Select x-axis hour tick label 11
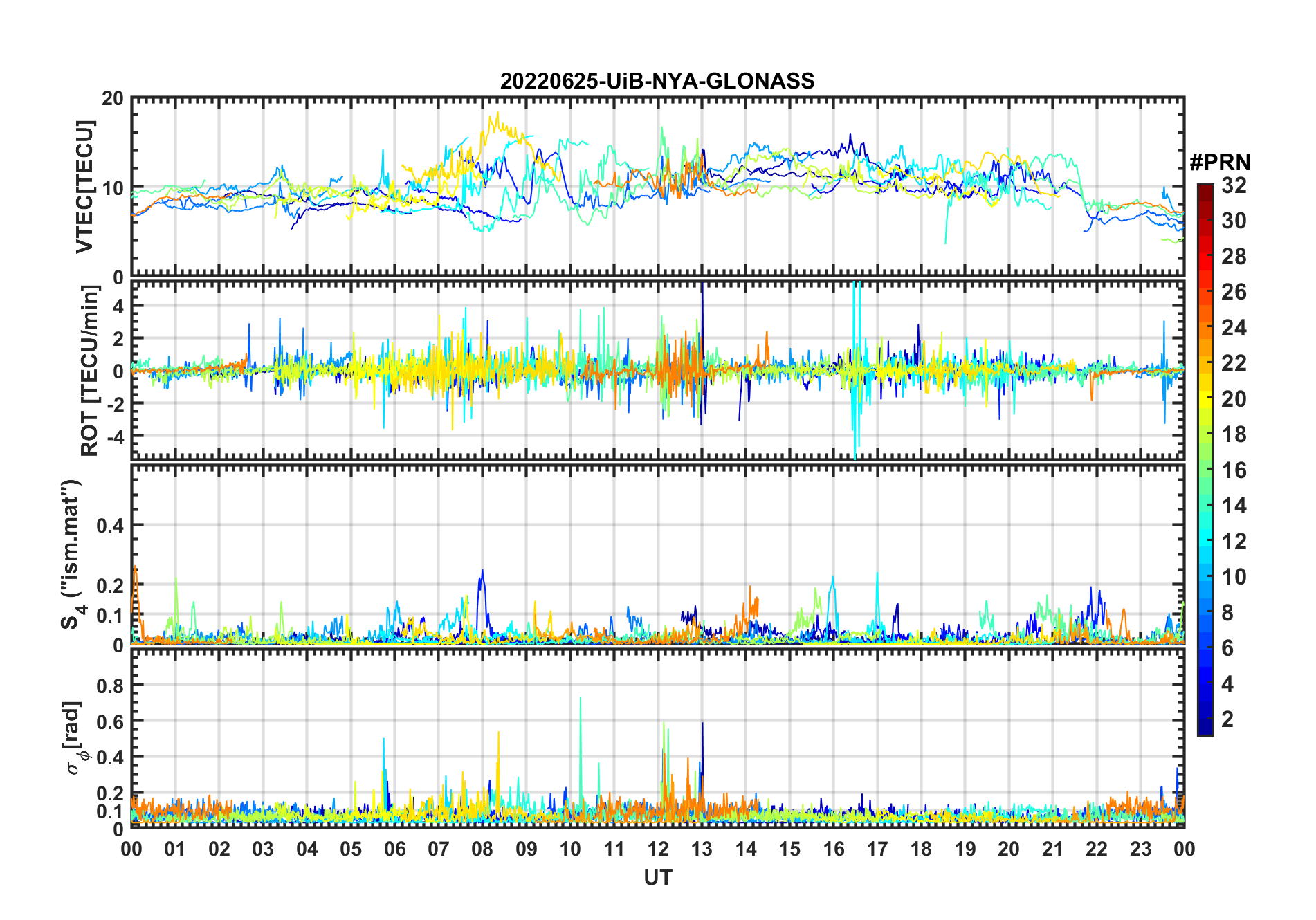1316x920 pixels. point(614,849)
